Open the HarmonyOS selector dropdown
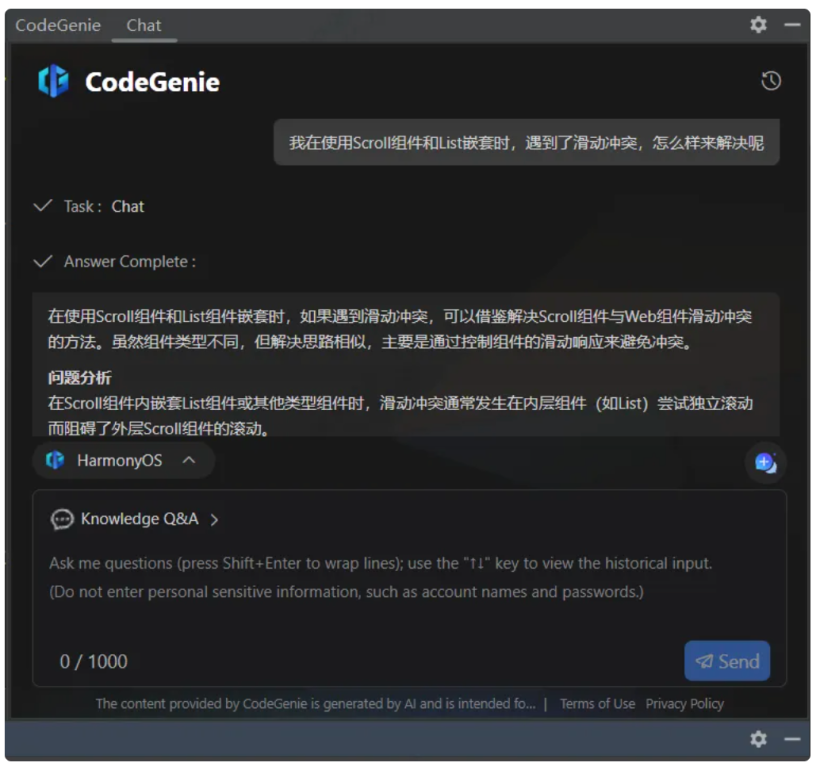The height and width of the screenshot is (774, 820). 123,460
